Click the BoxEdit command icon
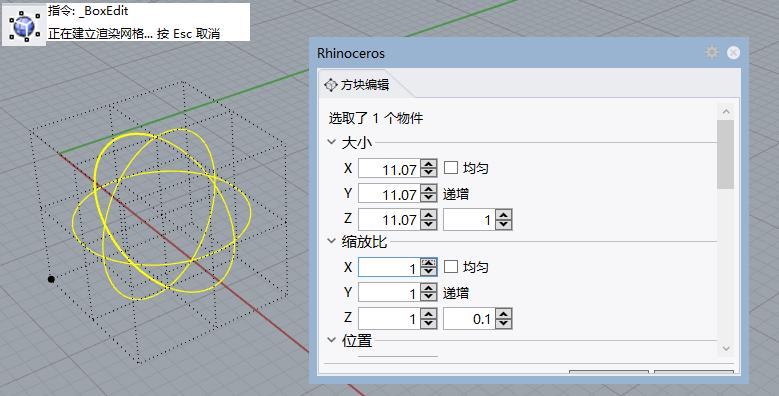This screenshot has width=779, height=396. [24, 26]
